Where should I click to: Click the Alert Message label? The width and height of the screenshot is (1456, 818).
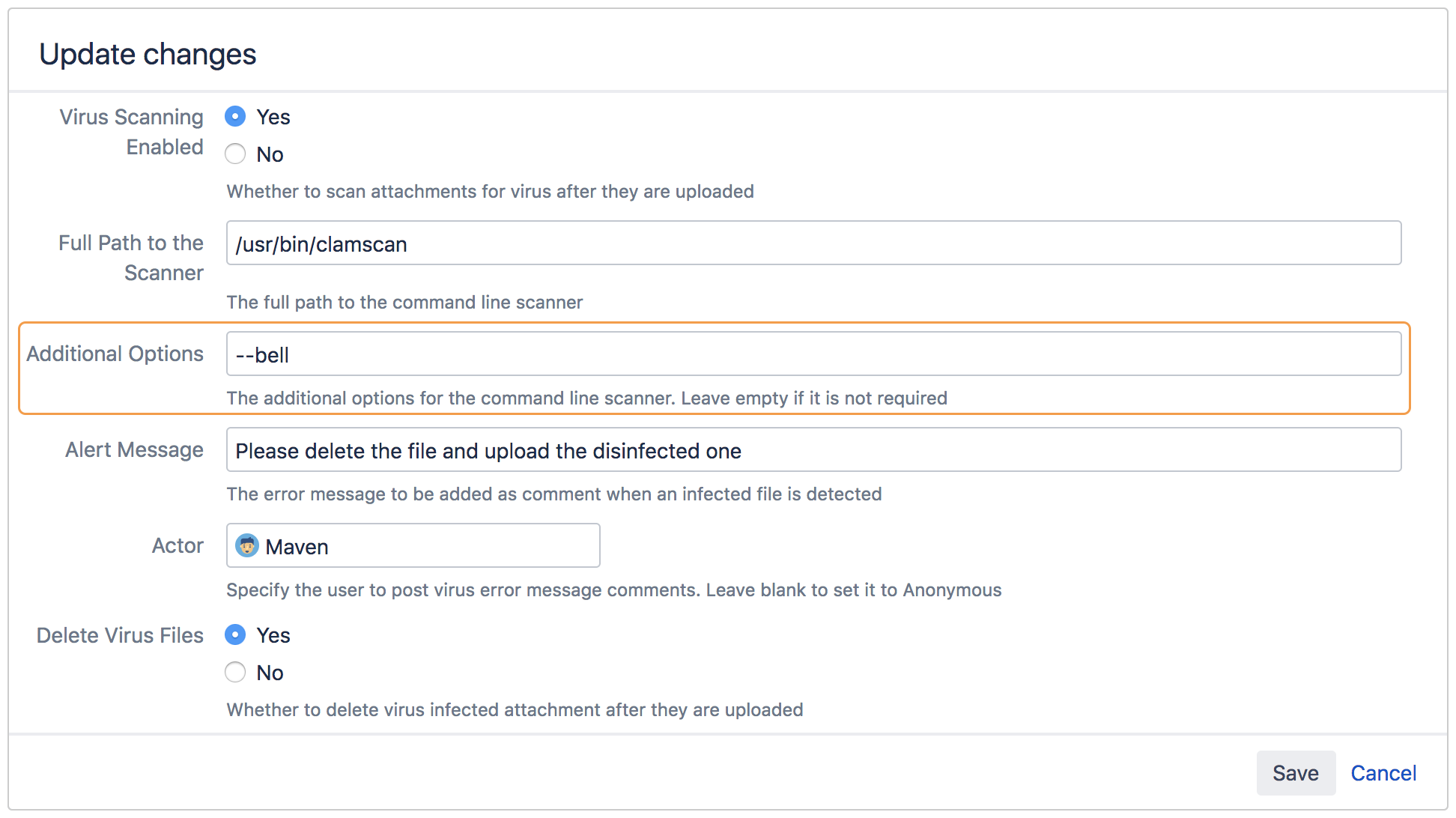[x=134, y=449]
